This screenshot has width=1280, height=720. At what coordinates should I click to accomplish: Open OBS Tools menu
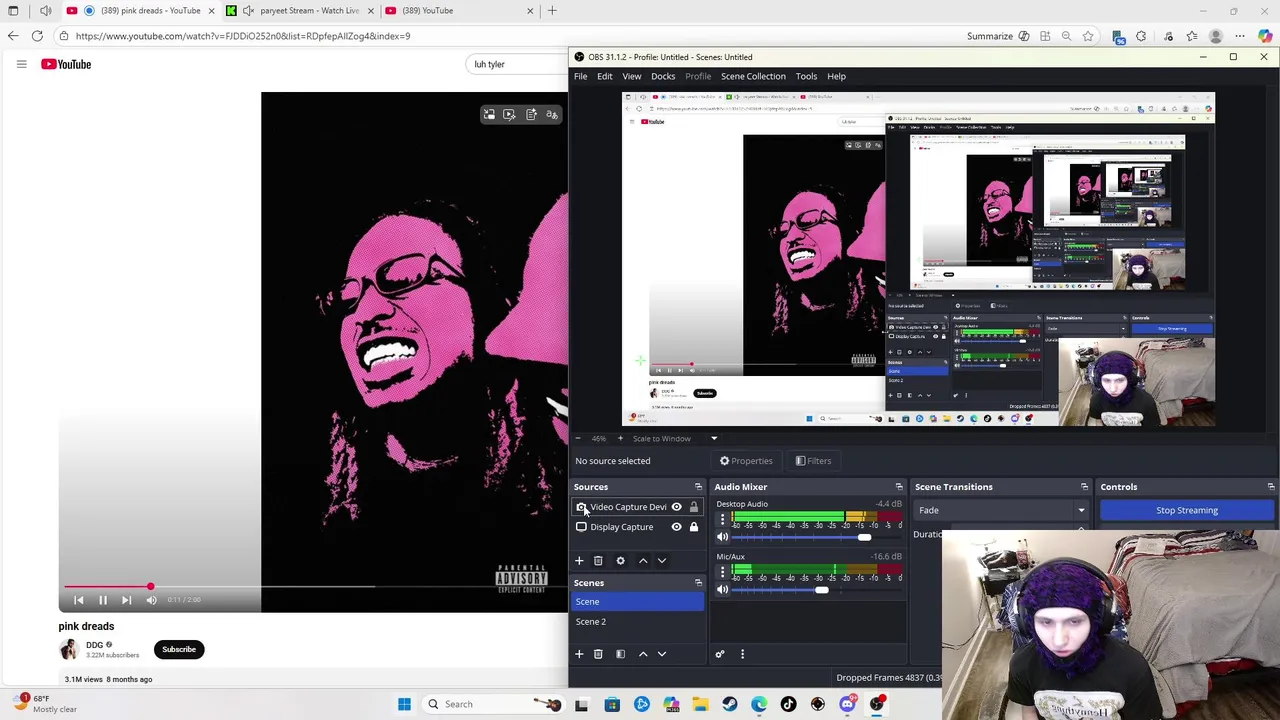click(806, 76)
